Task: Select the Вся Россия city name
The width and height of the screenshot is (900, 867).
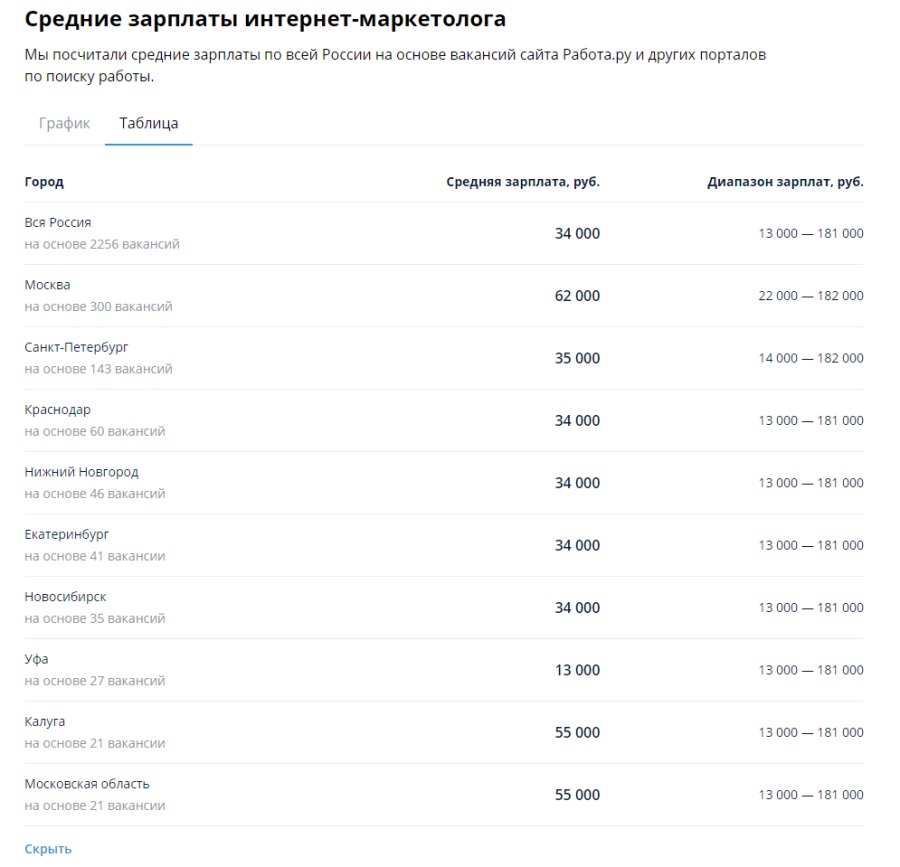Action: (58, 223)
